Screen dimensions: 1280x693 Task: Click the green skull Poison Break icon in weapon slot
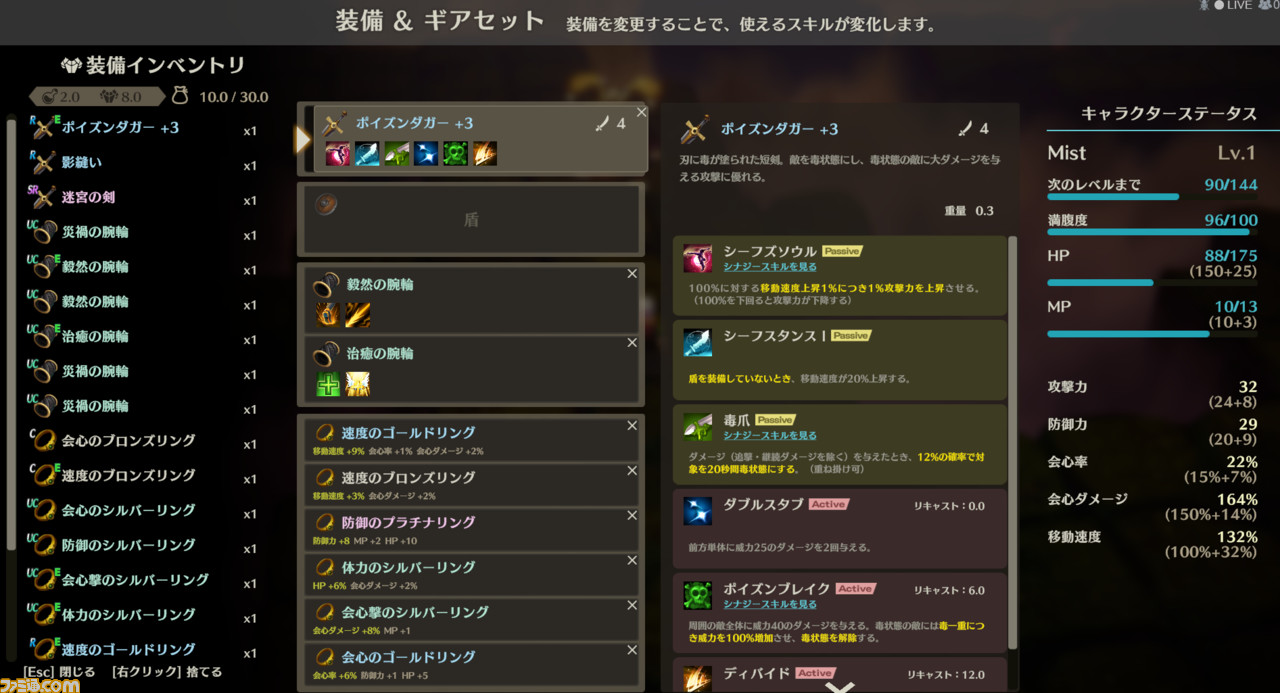(x=455, y=154)
